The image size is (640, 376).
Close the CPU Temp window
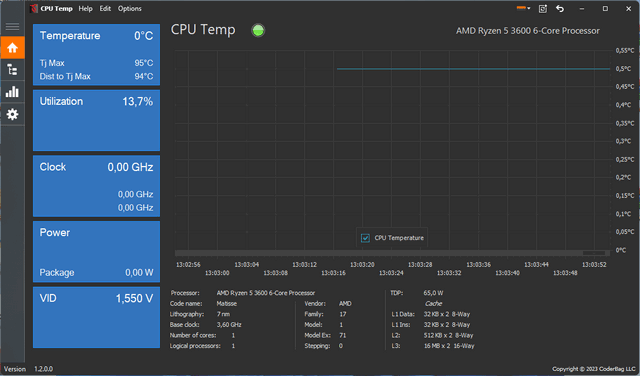[x=629, y=9]
